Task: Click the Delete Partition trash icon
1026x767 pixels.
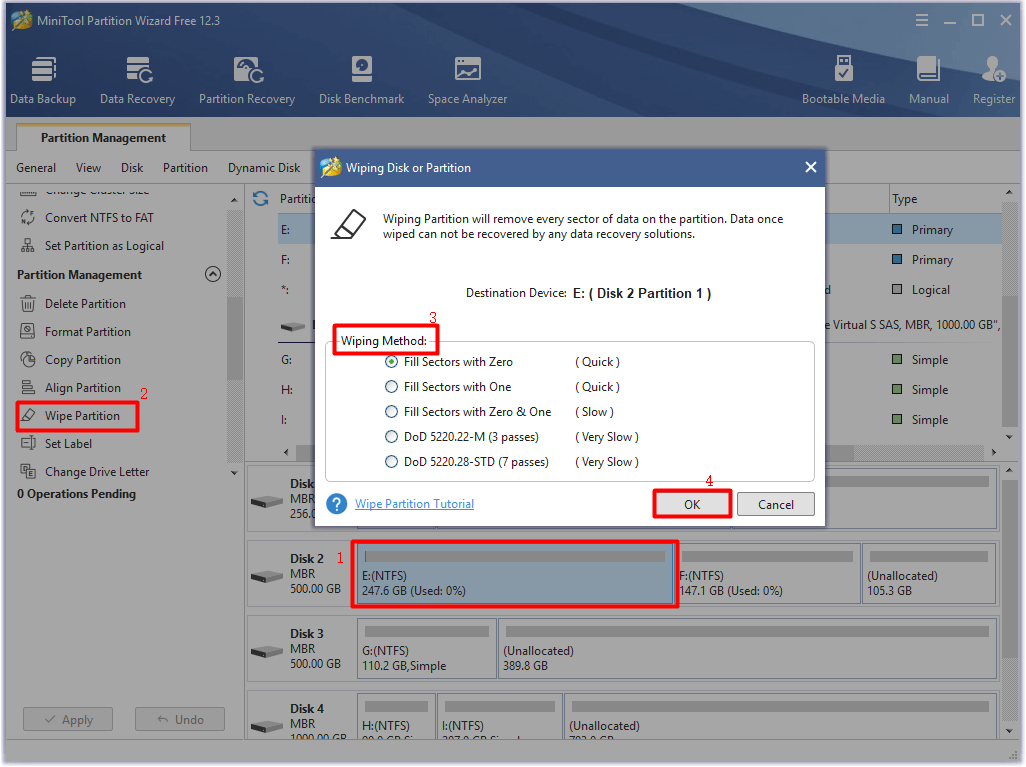Action: point(27,304)
